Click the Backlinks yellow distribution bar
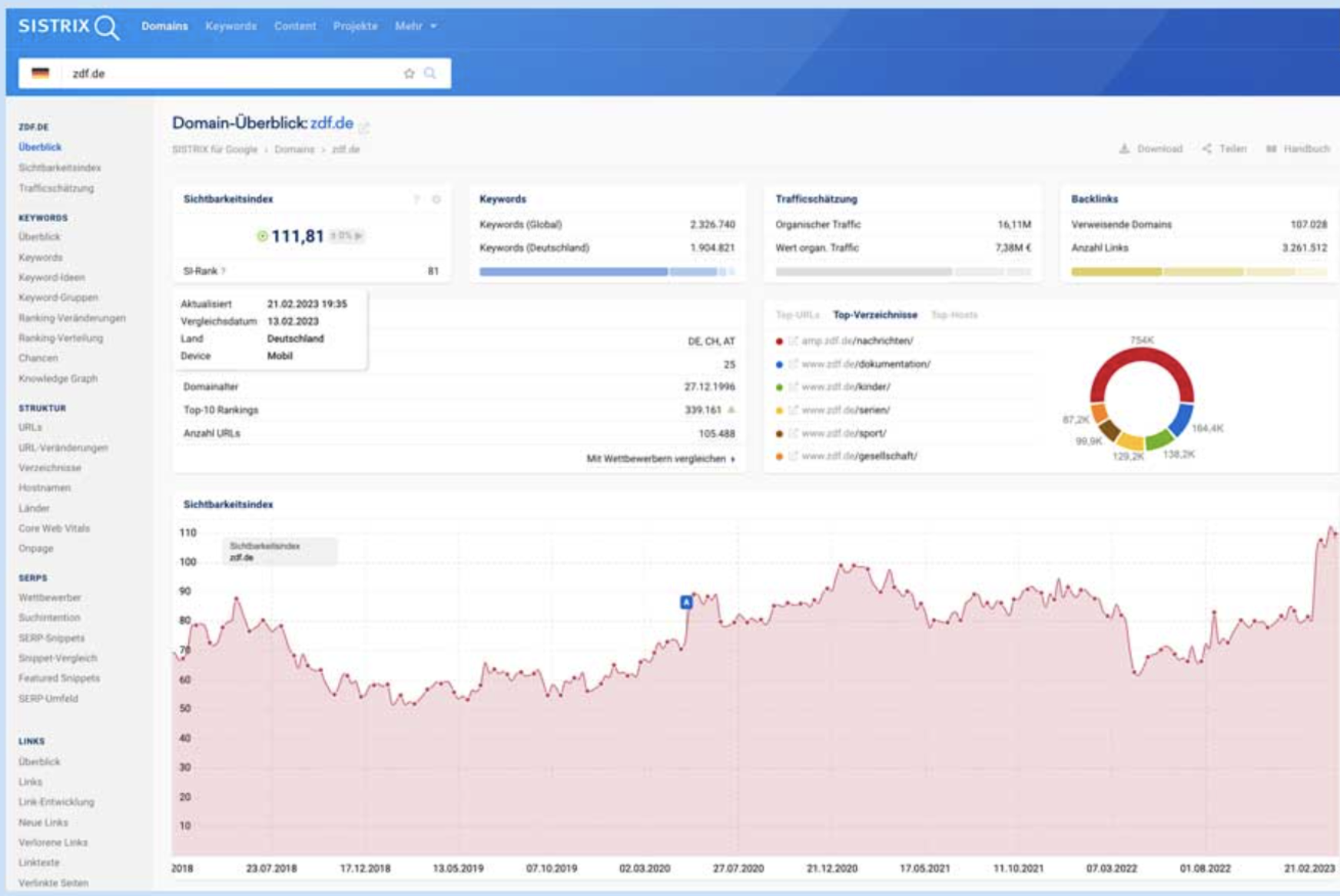The height and width of the screenshot is (896, 1340). (x=1199, y=272)
